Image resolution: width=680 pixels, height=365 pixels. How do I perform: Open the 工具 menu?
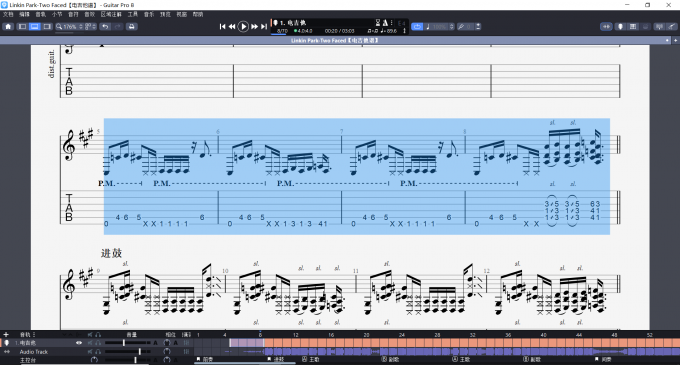pos(133,14)
